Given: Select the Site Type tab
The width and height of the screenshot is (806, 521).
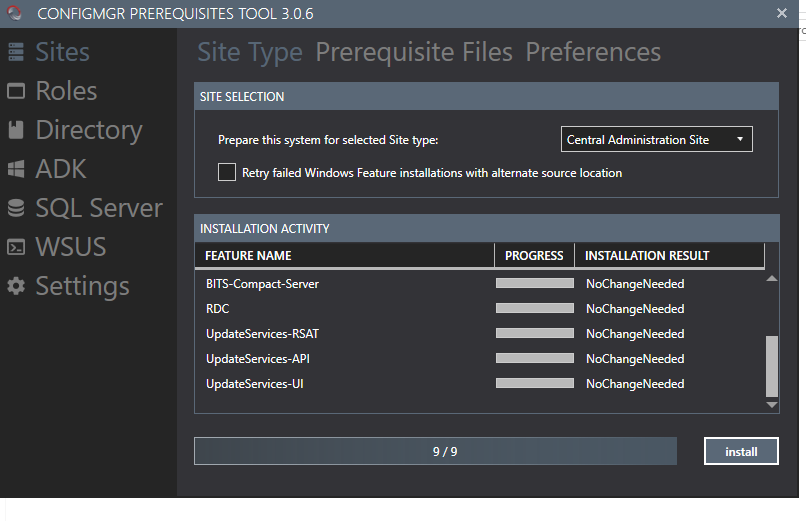Looking at the screenshot, I should [250, 52].
